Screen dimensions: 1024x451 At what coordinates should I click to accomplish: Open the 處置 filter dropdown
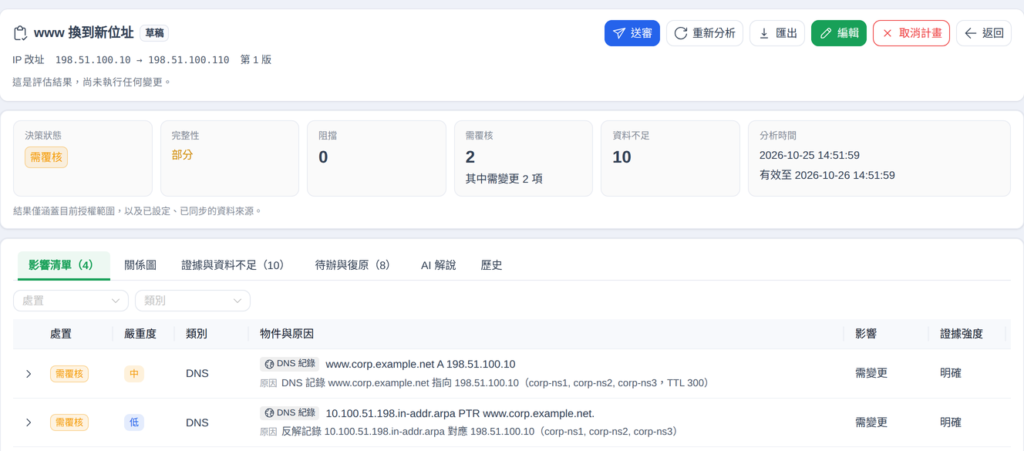[71, 301]
